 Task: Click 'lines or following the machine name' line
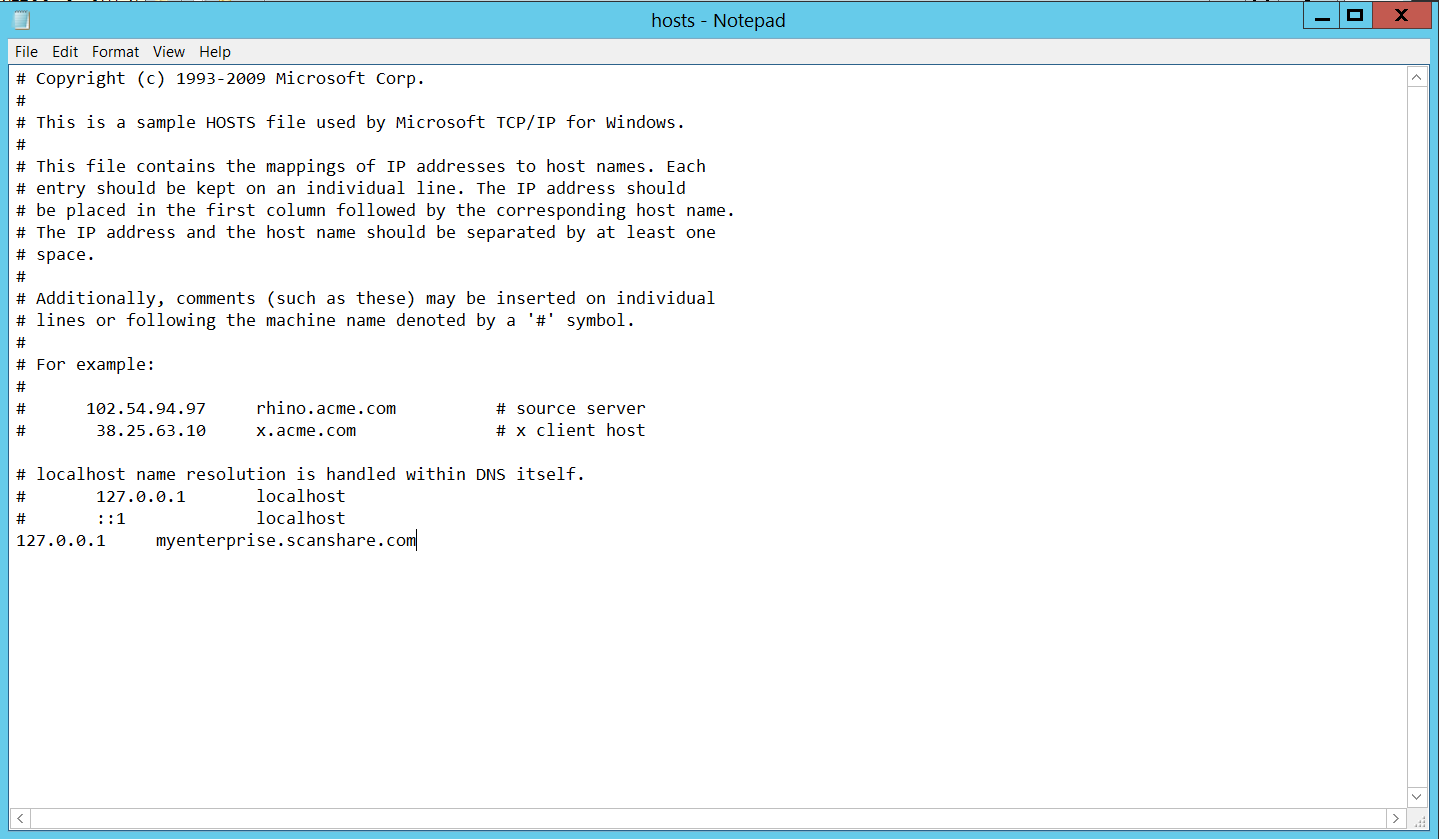[x=326, y=321]
